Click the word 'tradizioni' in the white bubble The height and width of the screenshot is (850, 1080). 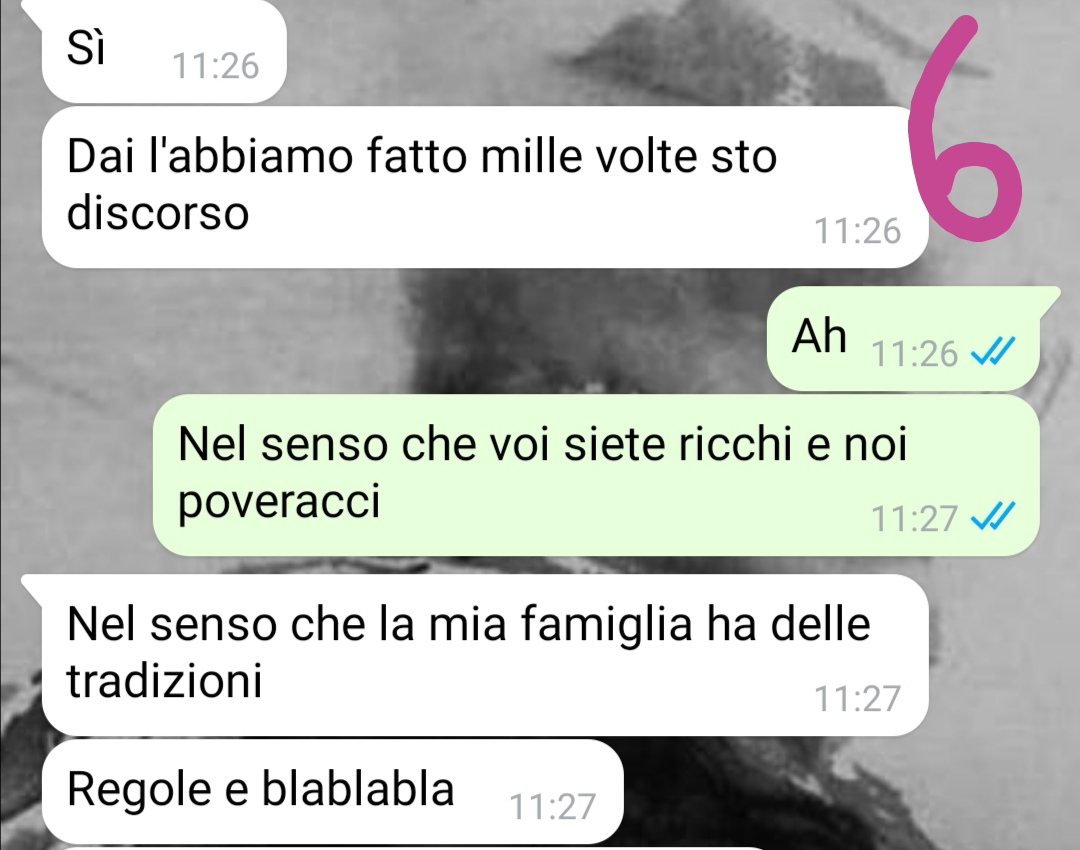tap(165, 681)
